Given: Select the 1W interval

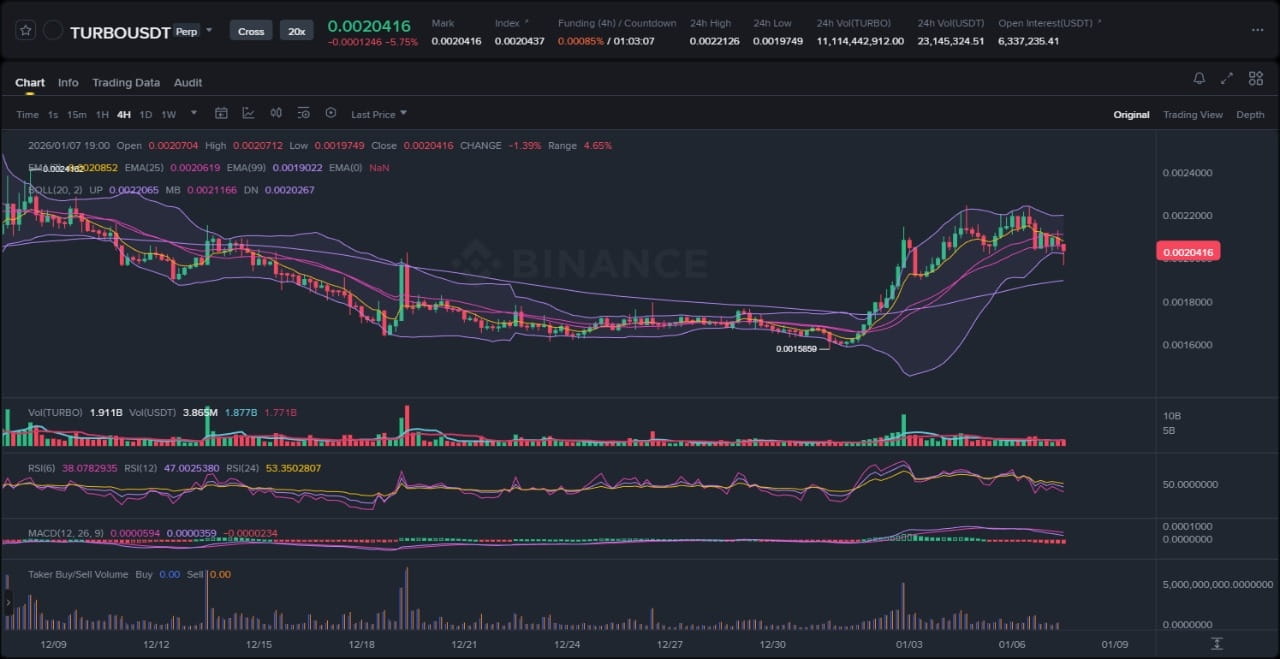Looking at the screenshot, I should (168, 115).
